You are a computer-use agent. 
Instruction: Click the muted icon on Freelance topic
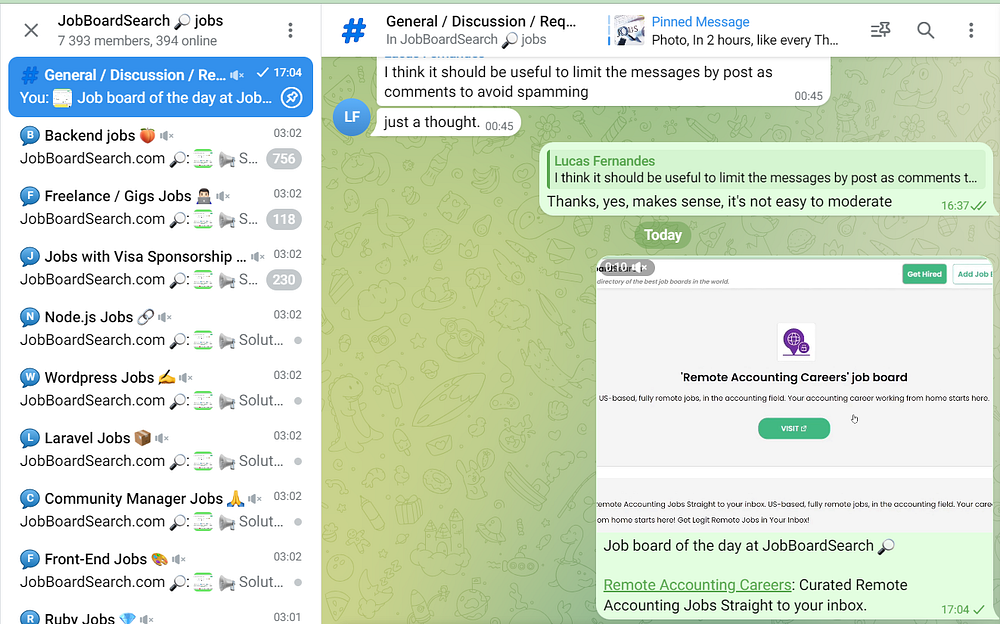coord(223,197)
